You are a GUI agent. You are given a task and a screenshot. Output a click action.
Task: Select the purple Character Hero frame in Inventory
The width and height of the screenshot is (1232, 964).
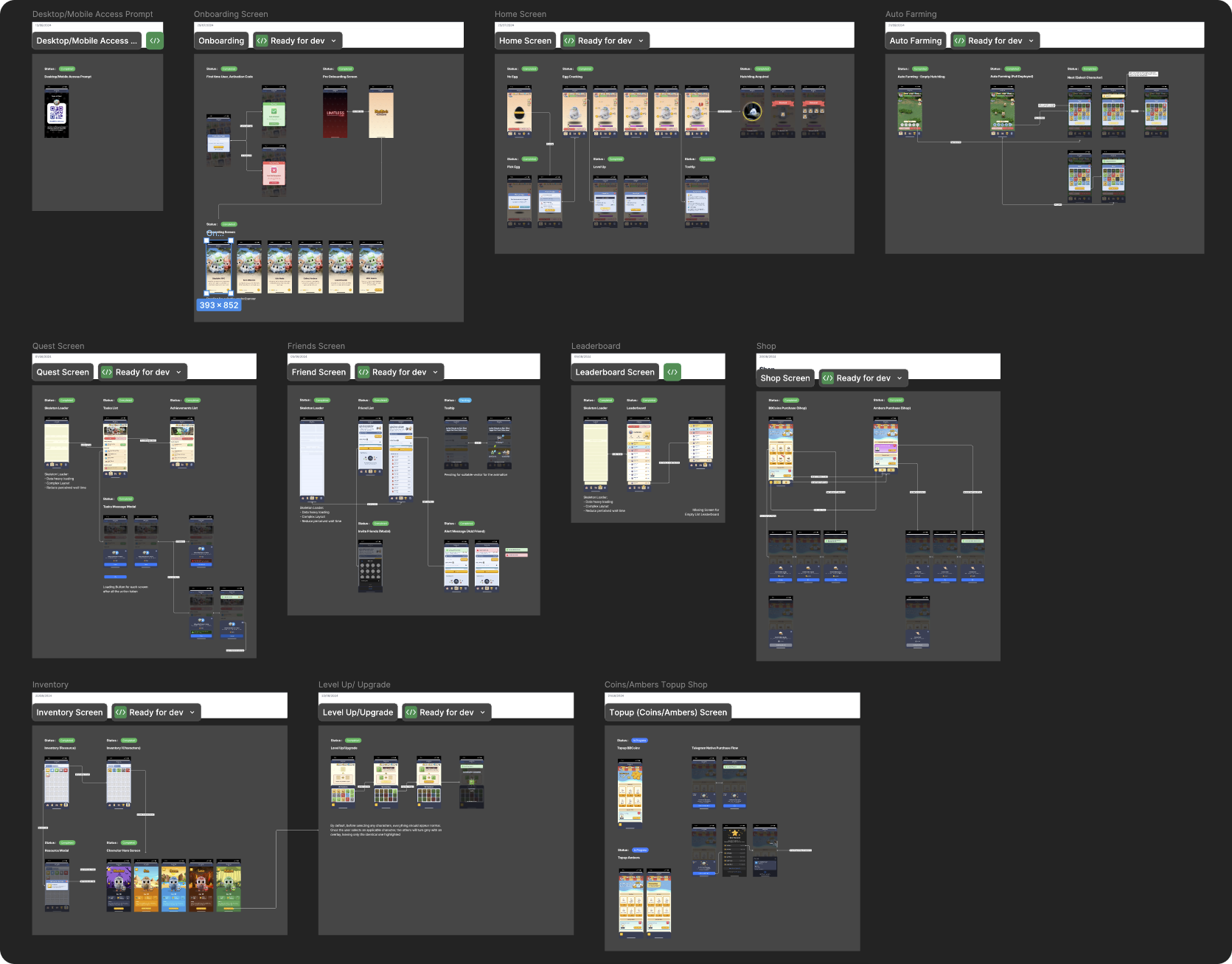click(x=119, y=885)
